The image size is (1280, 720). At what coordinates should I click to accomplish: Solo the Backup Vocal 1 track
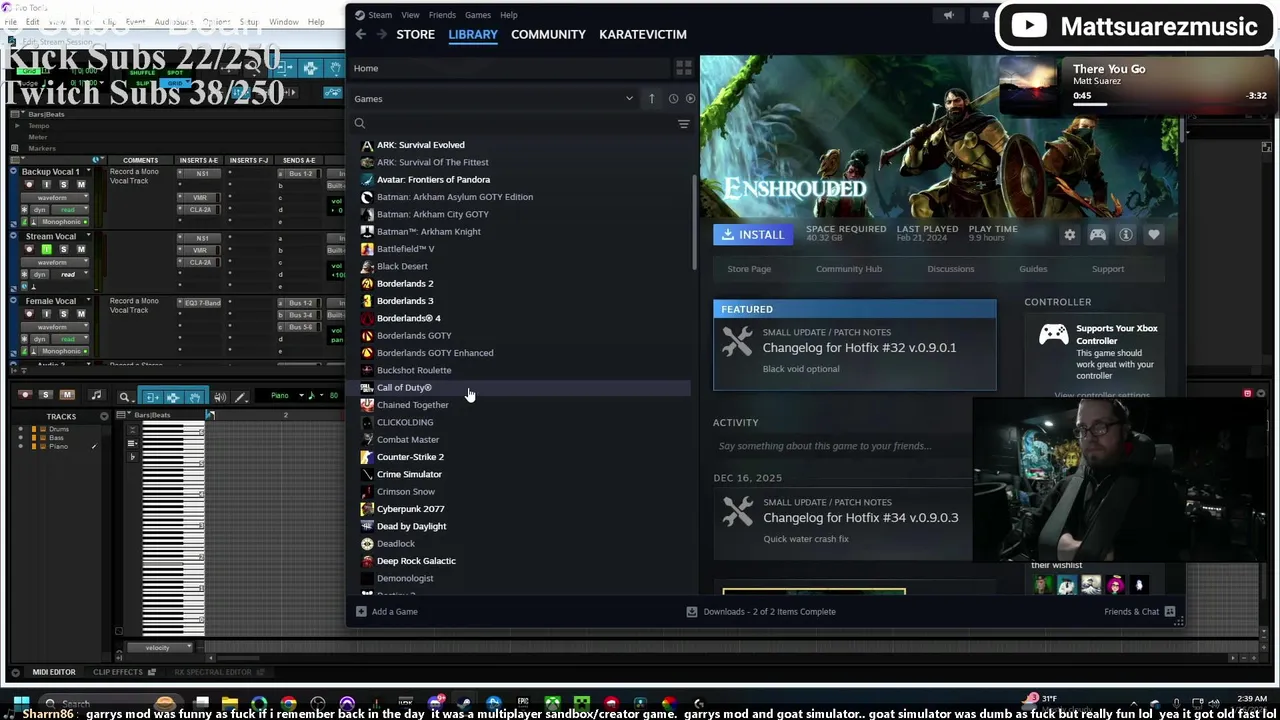[63, 185]
